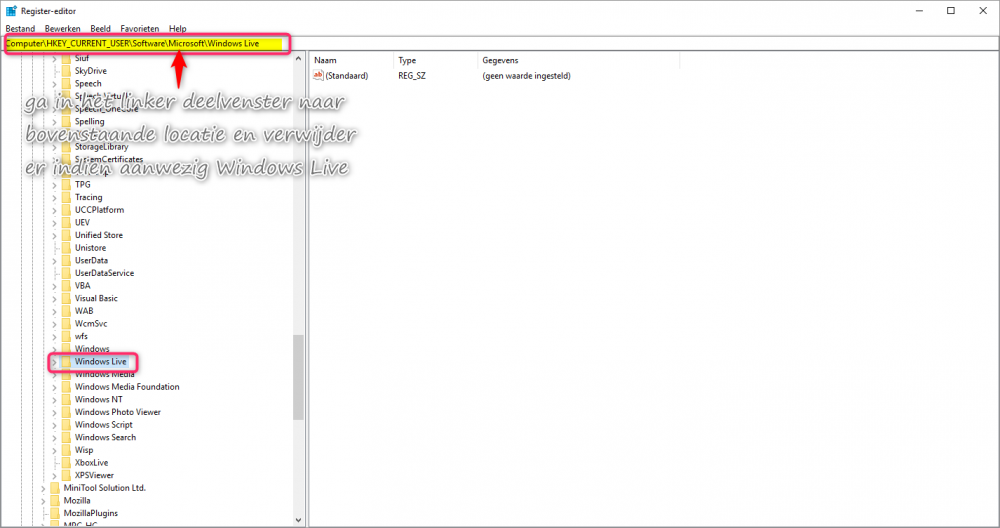Expand the Windows Media Foundation key
1000x528 pixels.
(x=54, y=387)
